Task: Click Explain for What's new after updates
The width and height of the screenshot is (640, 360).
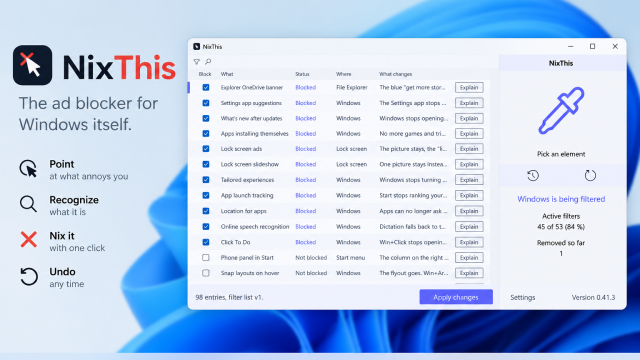Action: (469, 118)
